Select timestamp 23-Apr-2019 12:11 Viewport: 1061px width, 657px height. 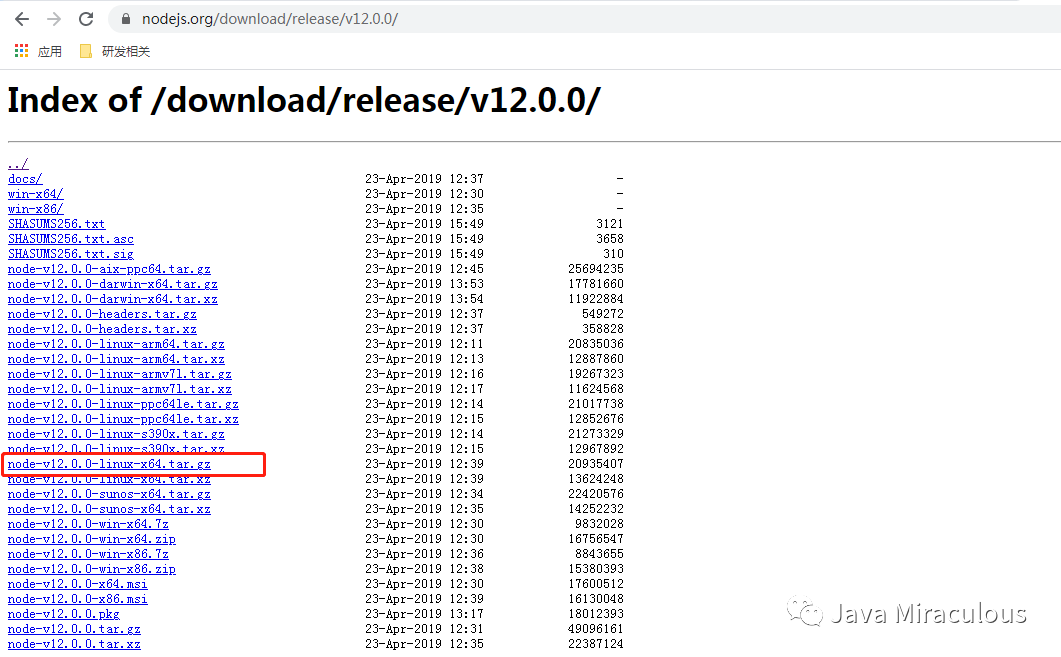point(424,344)
